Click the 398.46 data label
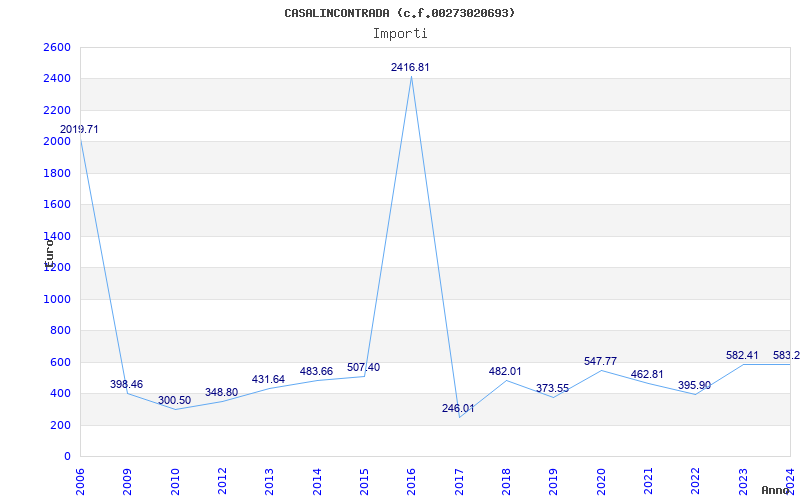The width and height of the screenshot is (800, 500). (127, 385)
